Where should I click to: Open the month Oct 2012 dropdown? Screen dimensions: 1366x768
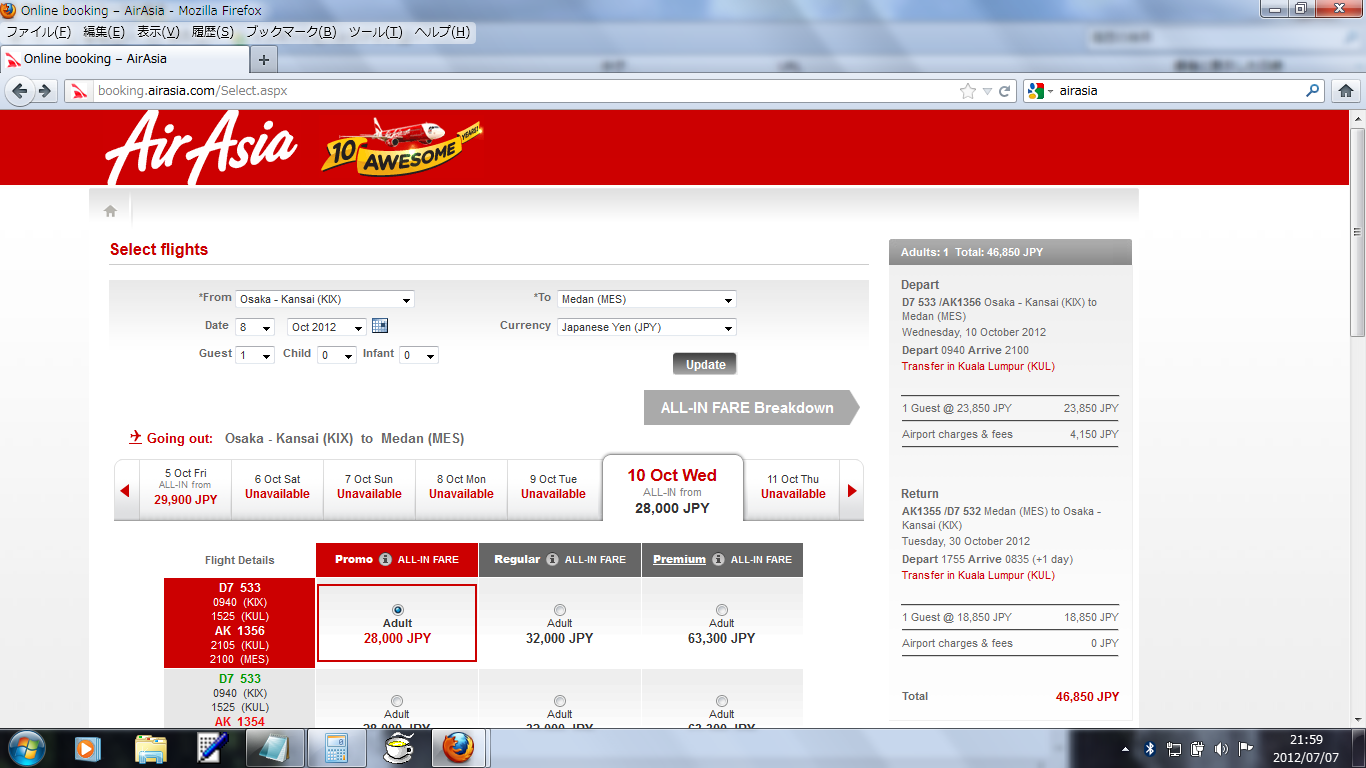(327, 327)
